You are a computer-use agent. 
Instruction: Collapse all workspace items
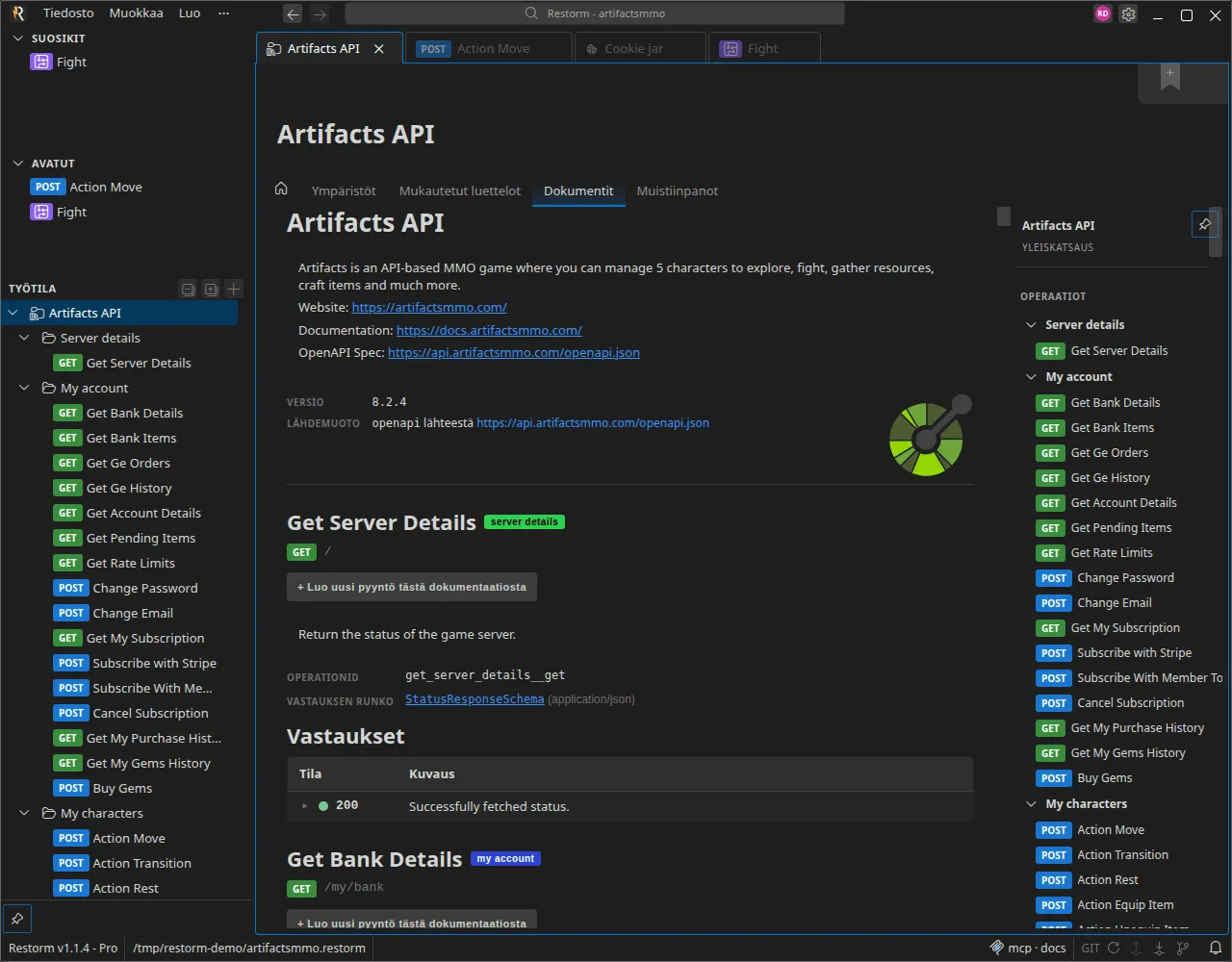coord(188,289)
